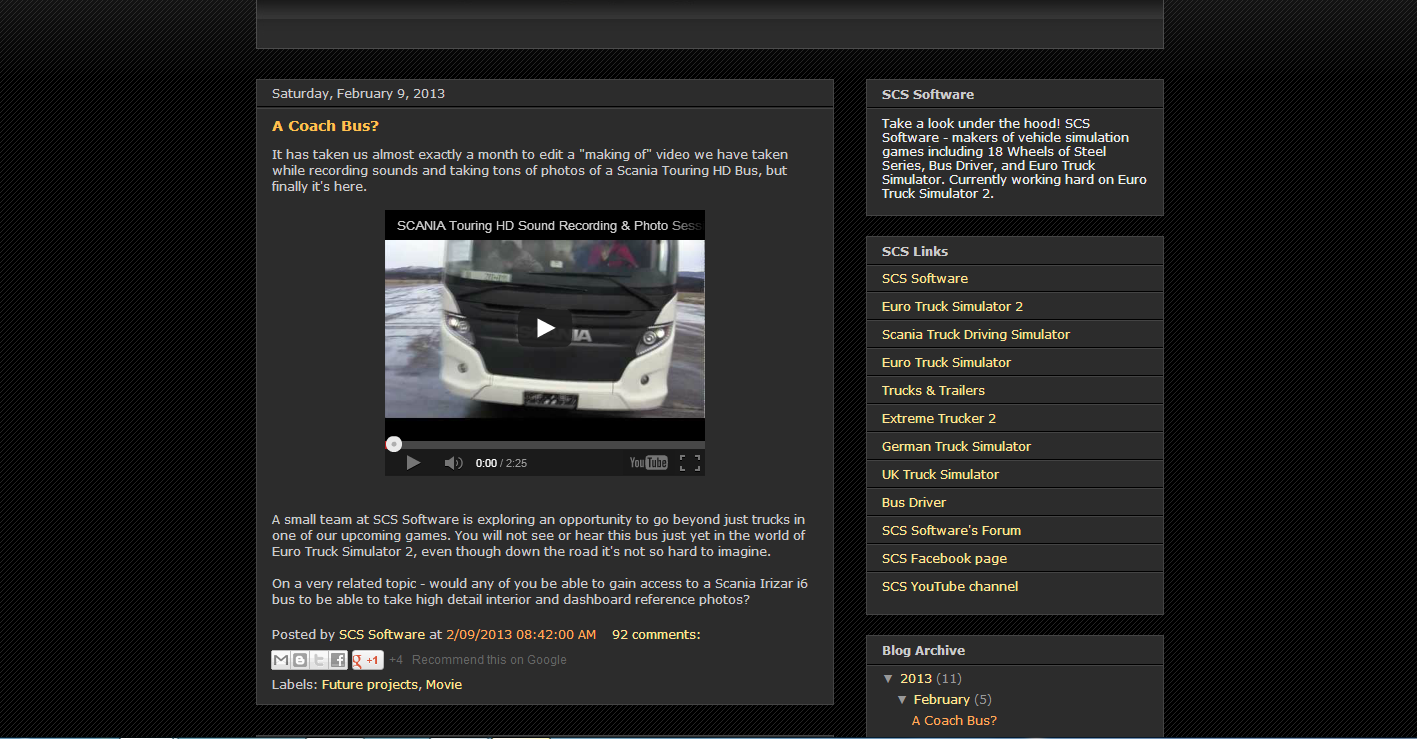The width and height of the screenshot is (1417, 739).
Task: Play the Scania video with center play button
Action: pyautogui.click(x=545, y=327)
